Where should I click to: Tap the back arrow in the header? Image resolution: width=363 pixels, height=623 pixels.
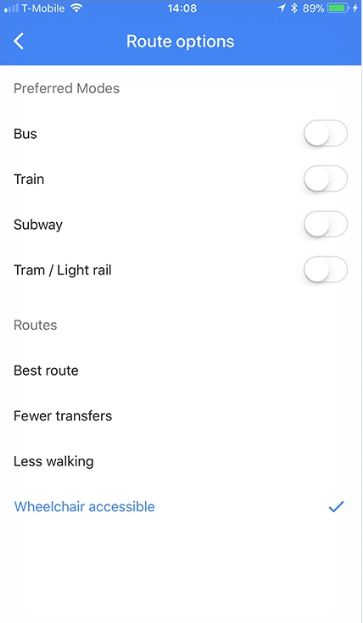click(x=18, y=41)
